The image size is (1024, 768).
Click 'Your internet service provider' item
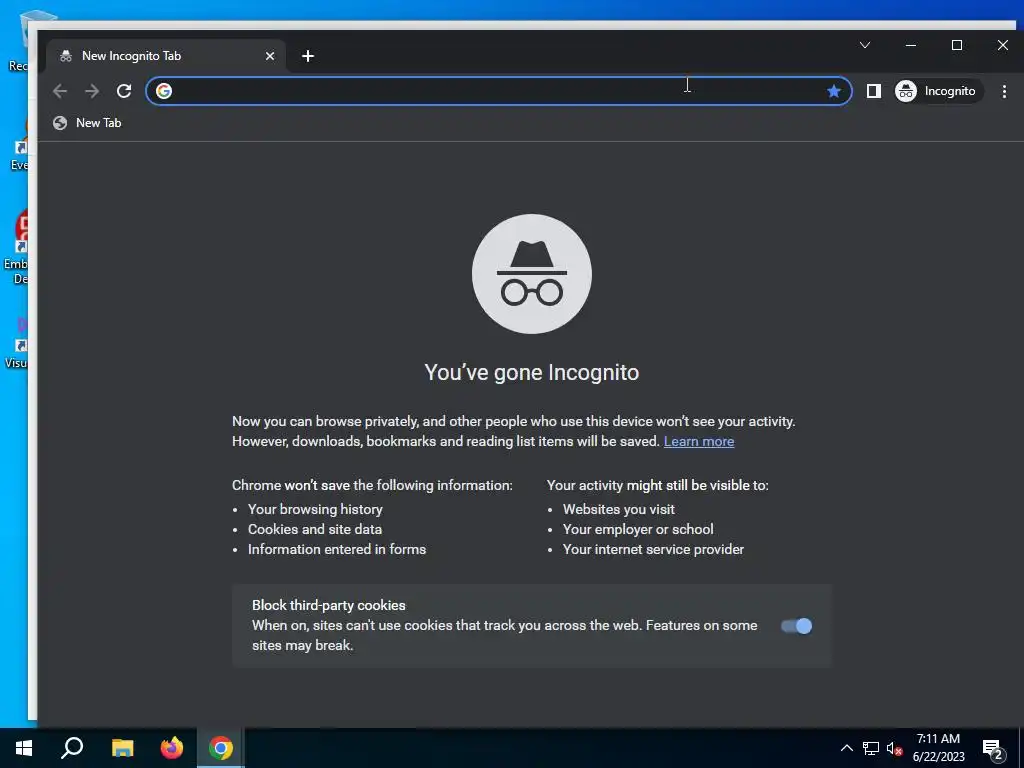[x=653, y=550]
